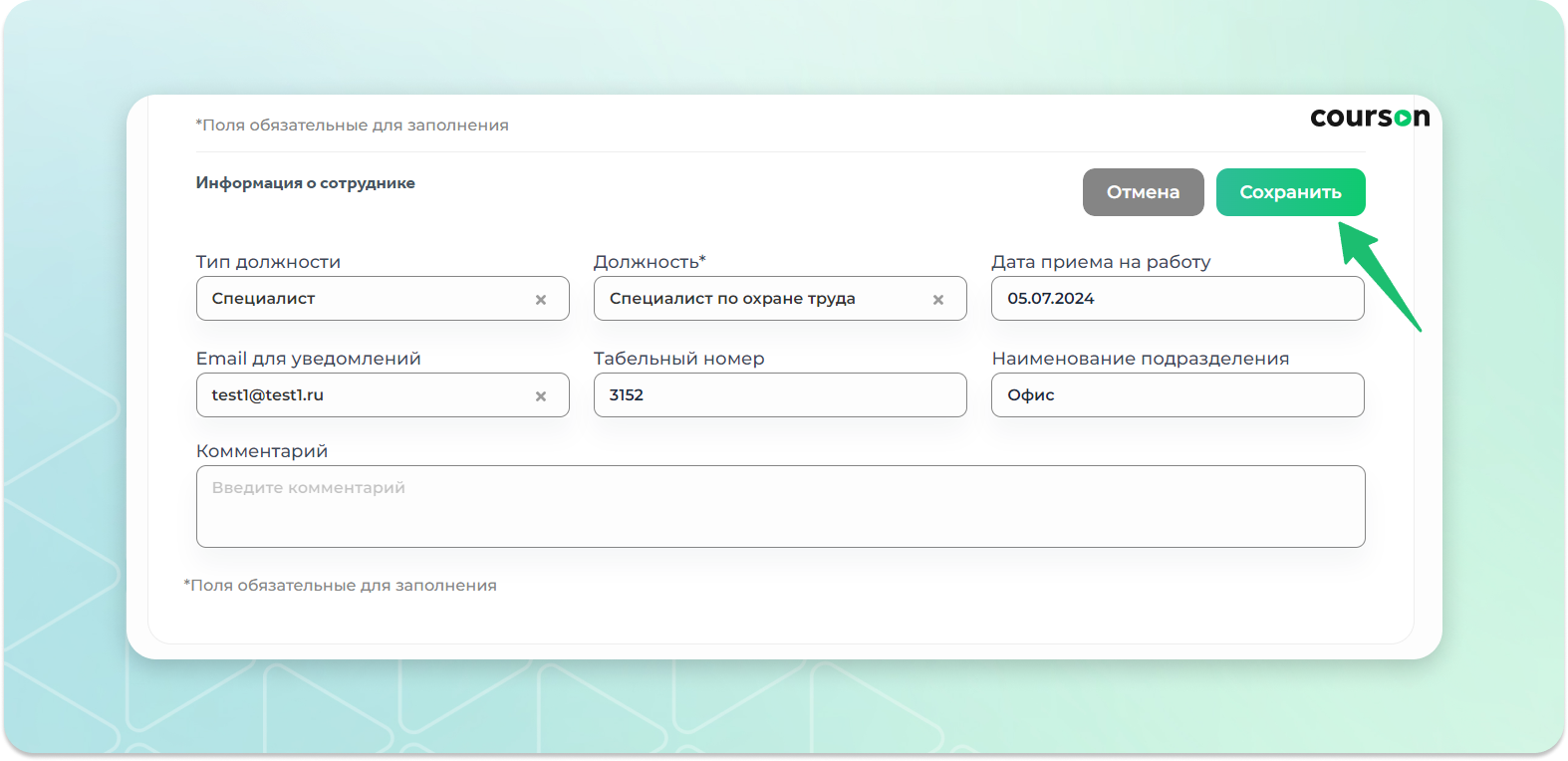Clear the Email для уведомлений value
Screen dimensions: 1568x761
[x=541, y=396]
